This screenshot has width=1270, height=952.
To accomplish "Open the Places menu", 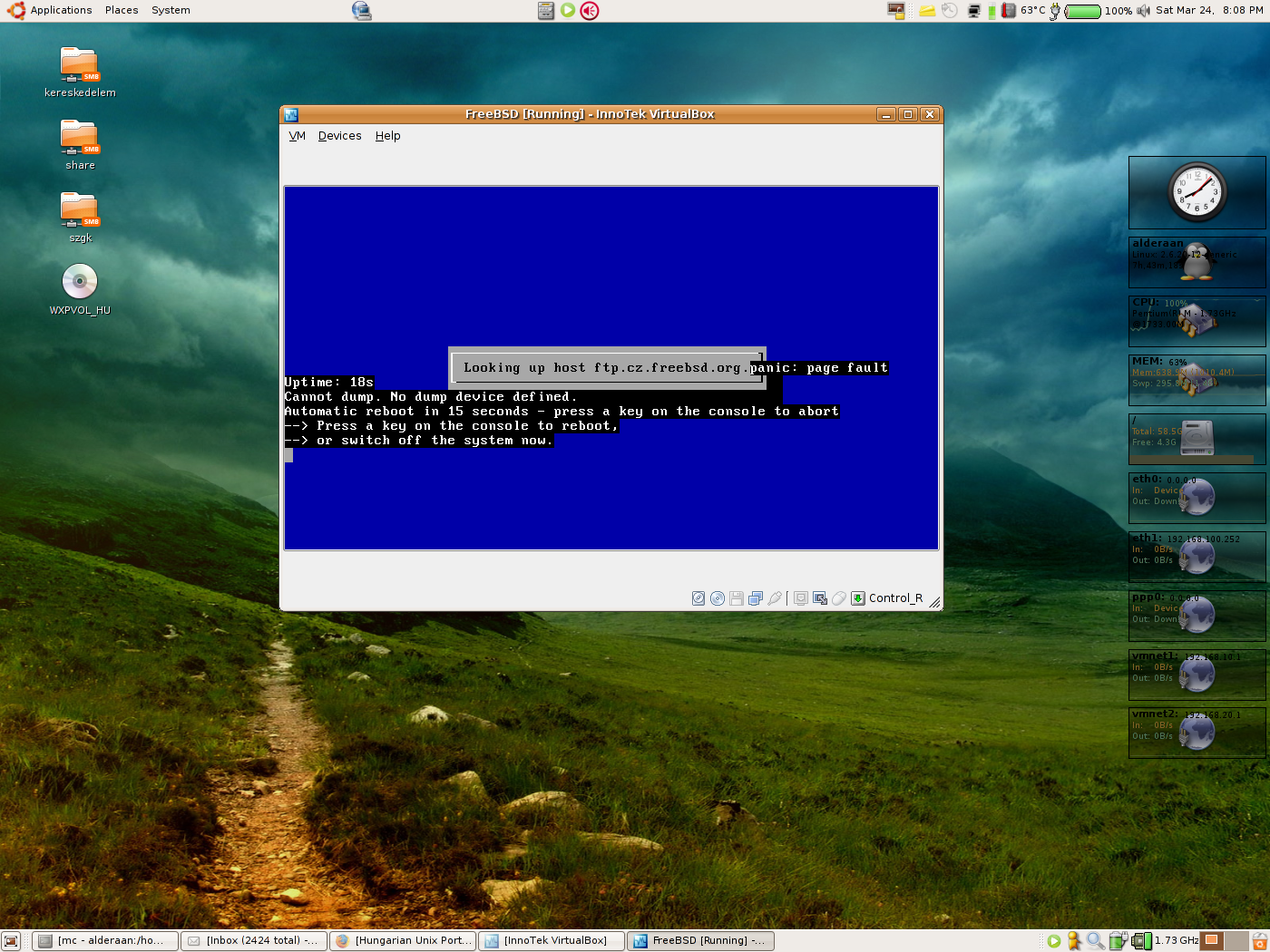I will [x=122, y=10].
